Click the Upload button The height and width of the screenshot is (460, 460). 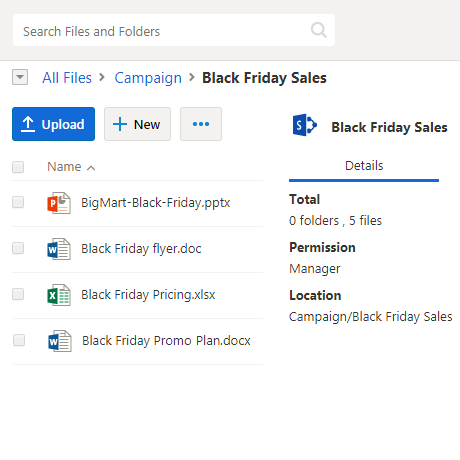pos(53,124)
